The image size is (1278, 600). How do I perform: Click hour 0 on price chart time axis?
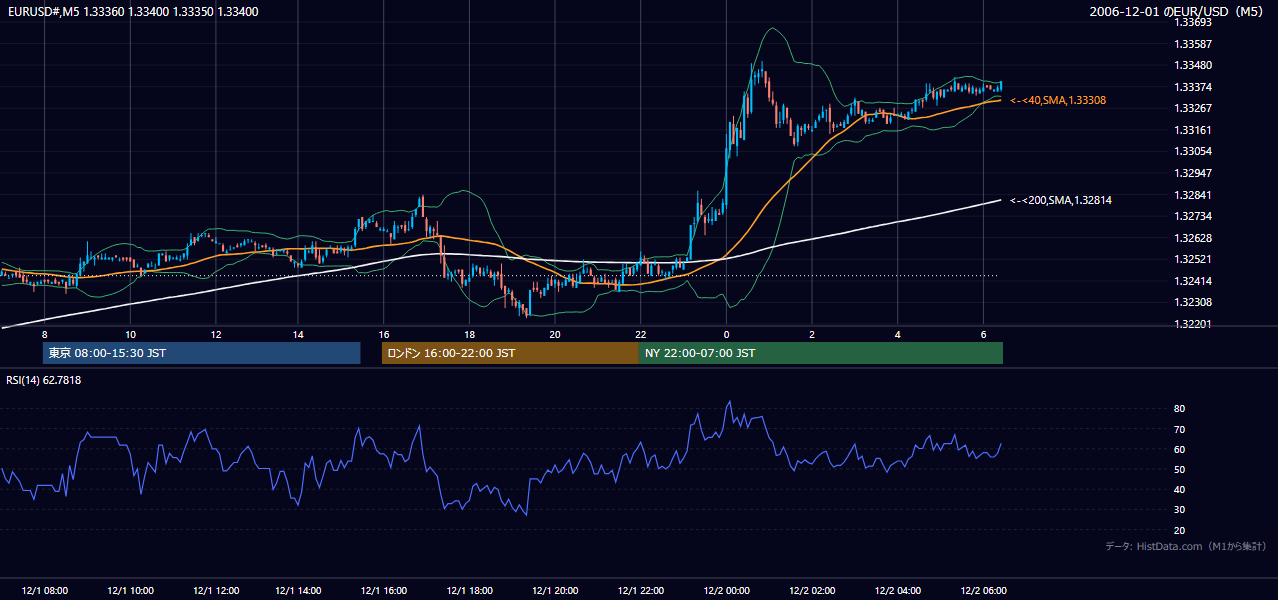click(x=726, y=334)
